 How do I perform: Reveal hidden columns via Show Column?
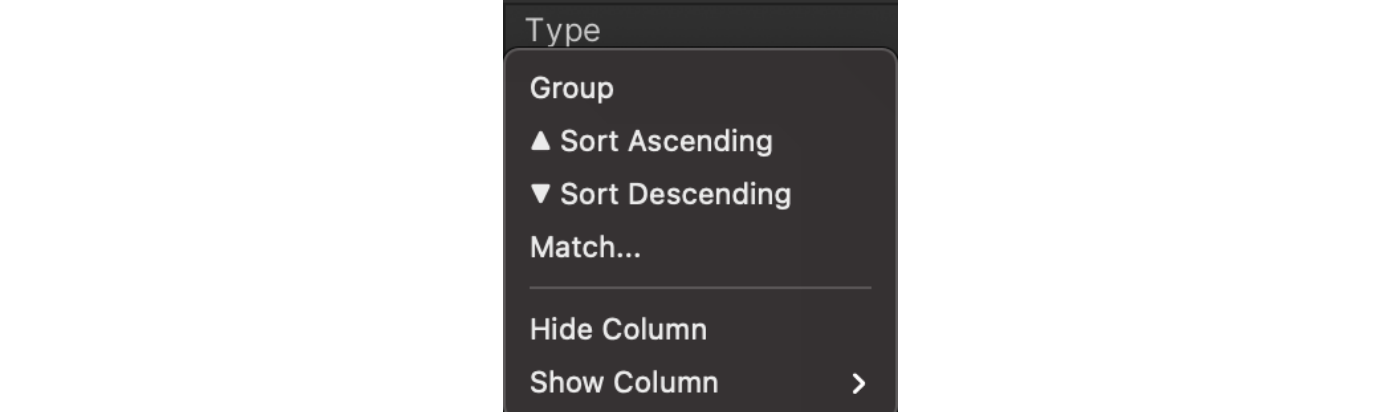[624, 383]
